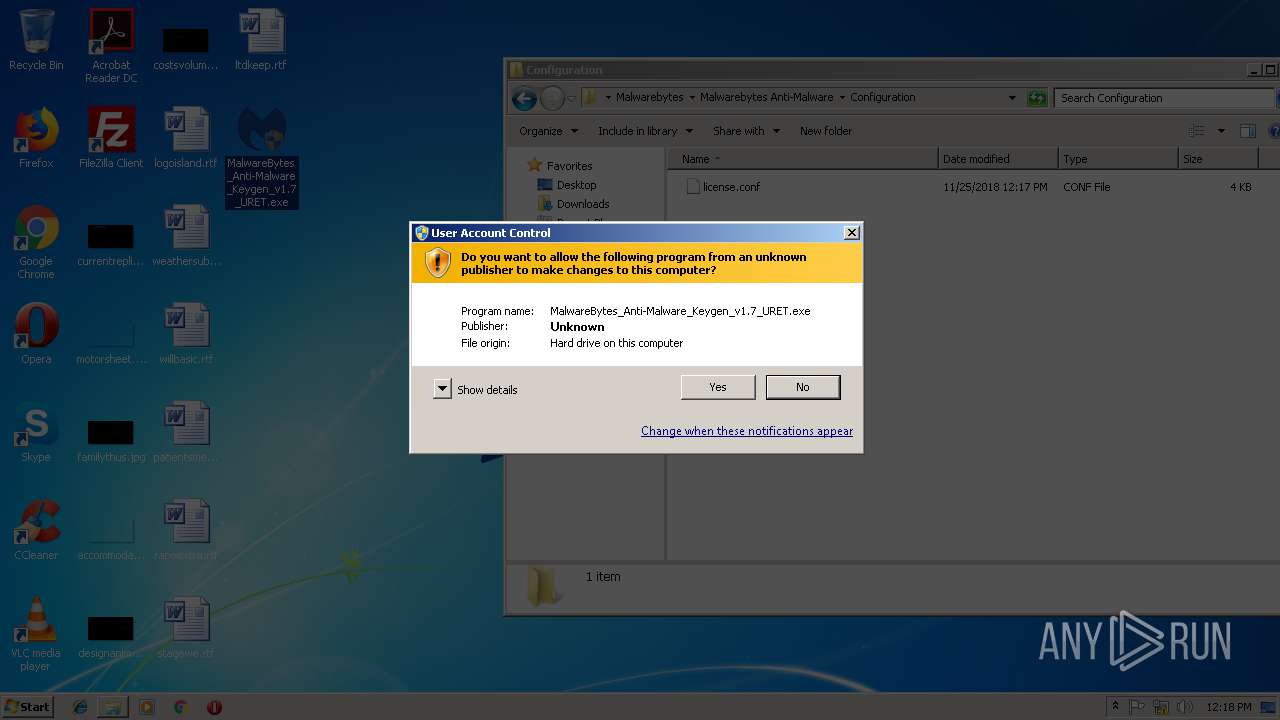The width and height of the screenshot is (1280, 720).
Task: Open CCleaner desktop shortcut
Action: tap(36, 530)
